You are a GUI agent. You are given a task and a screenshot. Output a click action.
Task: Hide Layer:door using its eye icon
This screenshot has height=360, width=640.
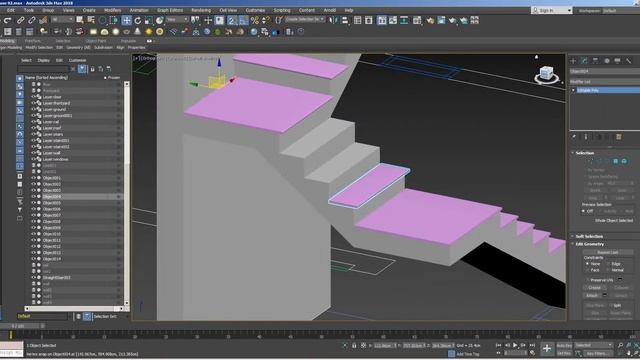pos(33,97)
